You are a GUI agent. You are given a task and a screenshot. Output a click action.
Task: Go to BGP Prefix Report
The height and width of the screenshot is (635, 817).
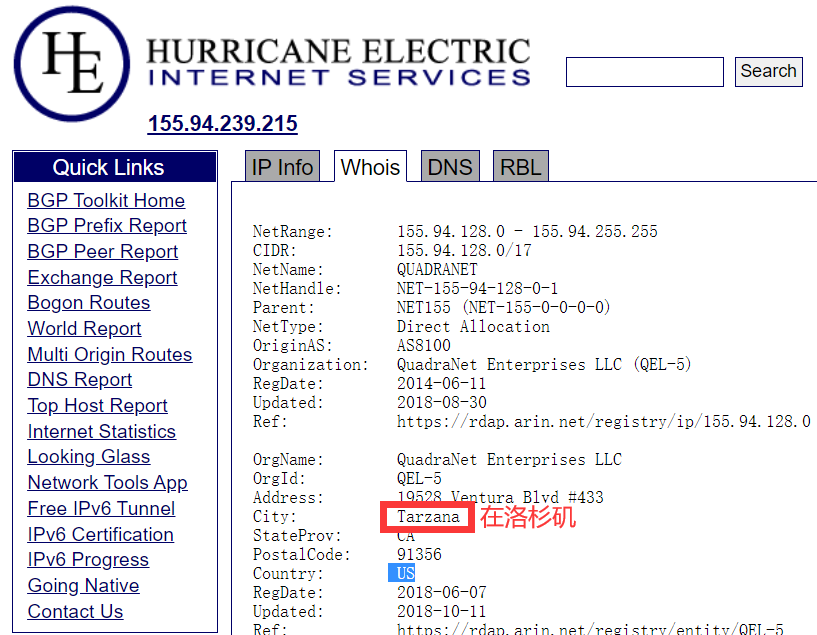point(107,226)
